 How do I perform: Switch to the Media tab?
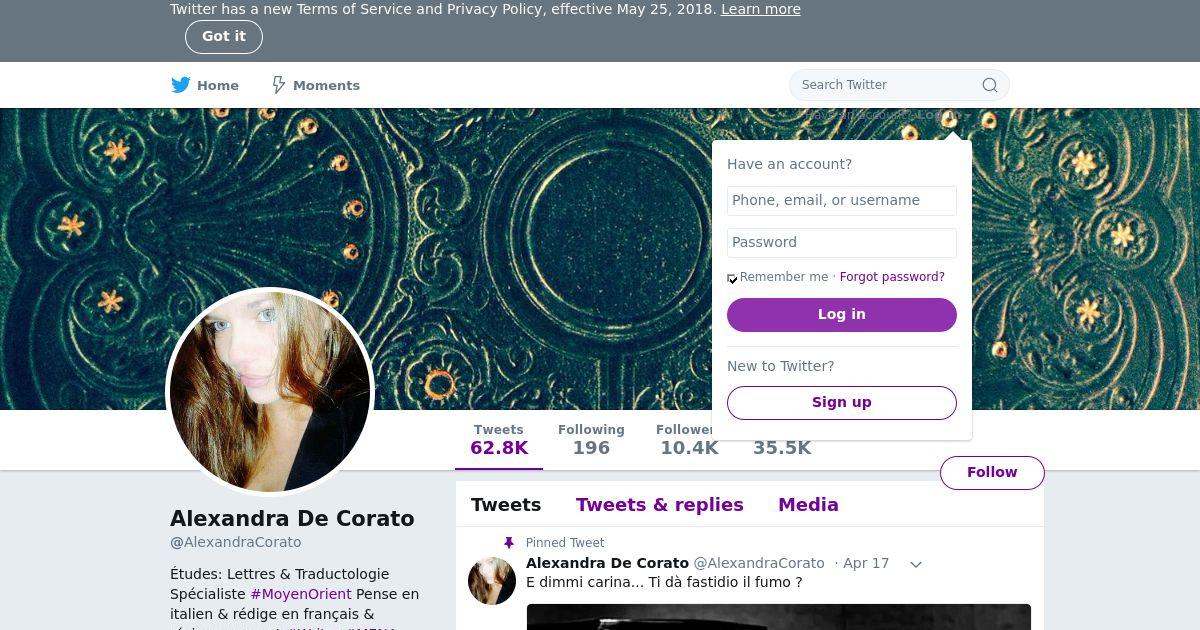tap(808, 505)
